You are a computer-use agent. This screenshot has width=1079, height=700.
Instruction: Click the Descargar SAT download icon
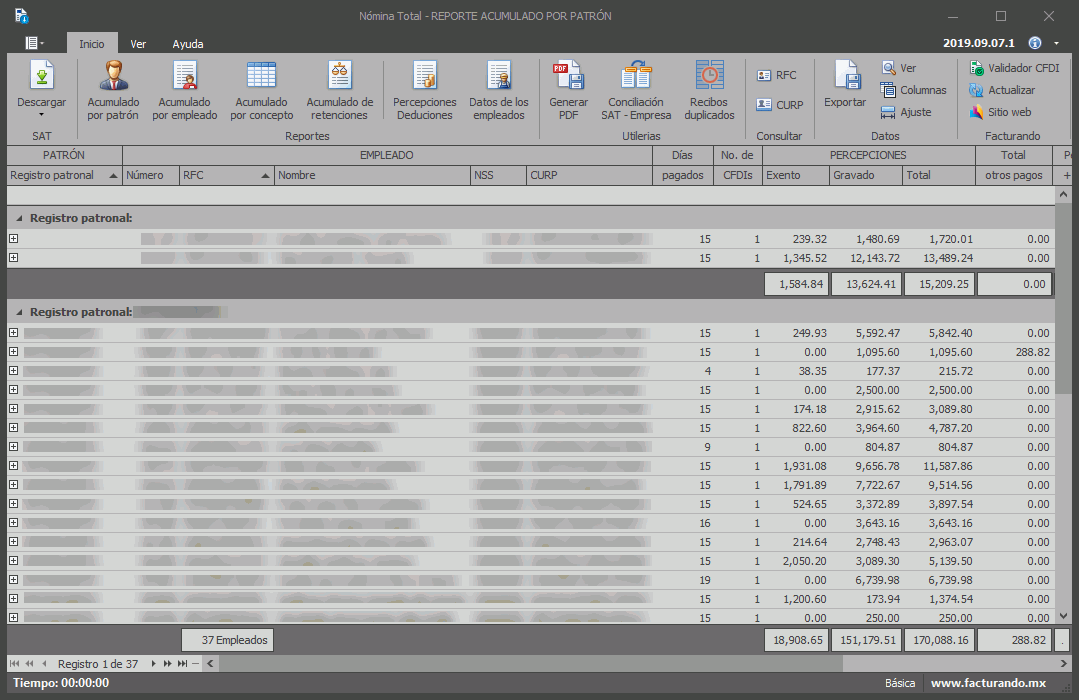pyautogui.click(x=41, y=76)
